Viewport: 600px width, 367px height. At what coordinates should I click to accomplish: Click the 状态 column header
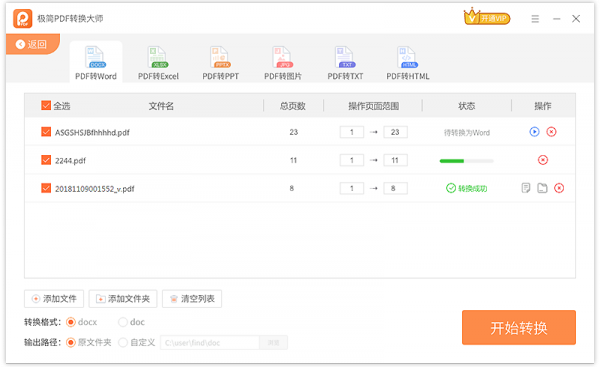tap(466, 106)
